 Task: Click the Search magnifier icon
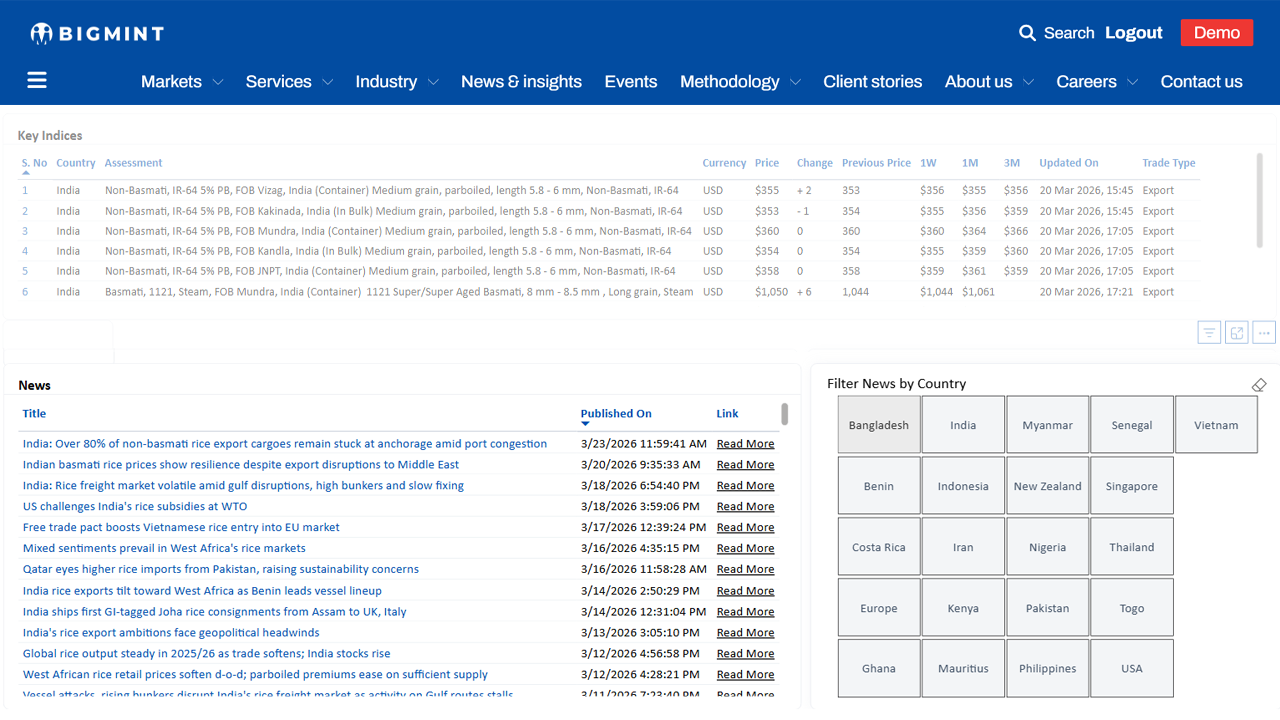[1027, 33]
